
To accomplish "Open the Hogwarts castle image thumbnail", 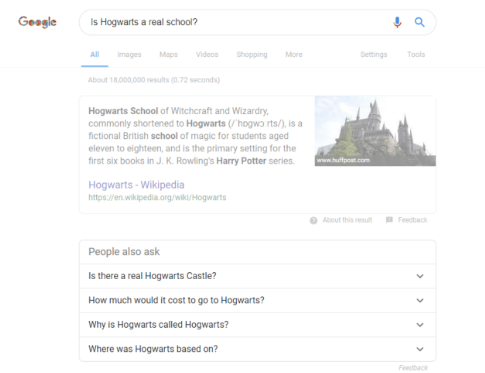I will pos(375,131).
